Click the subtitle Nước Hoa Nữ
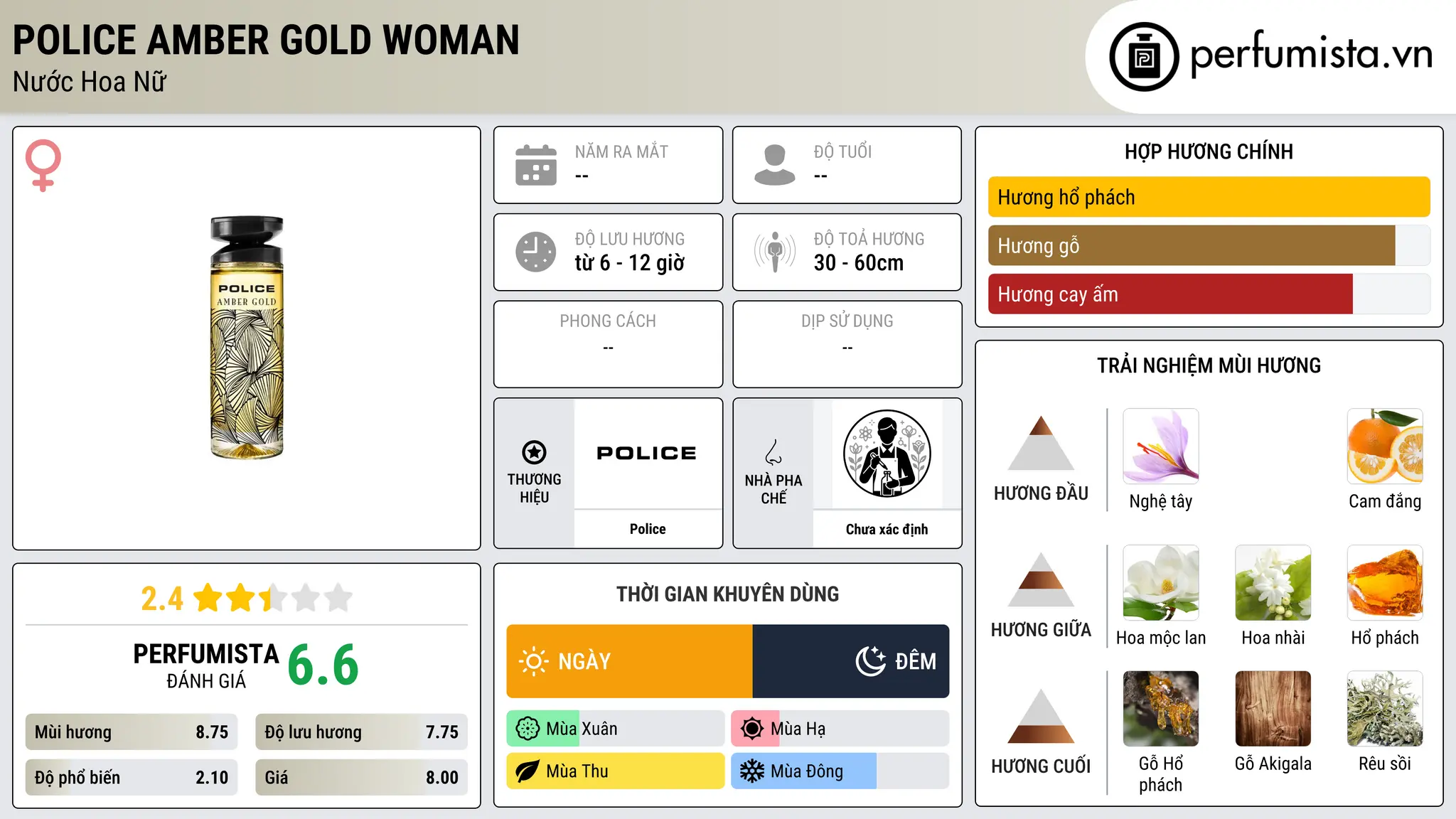Viewport: 1456px width, 819px height. coord(90,82)
